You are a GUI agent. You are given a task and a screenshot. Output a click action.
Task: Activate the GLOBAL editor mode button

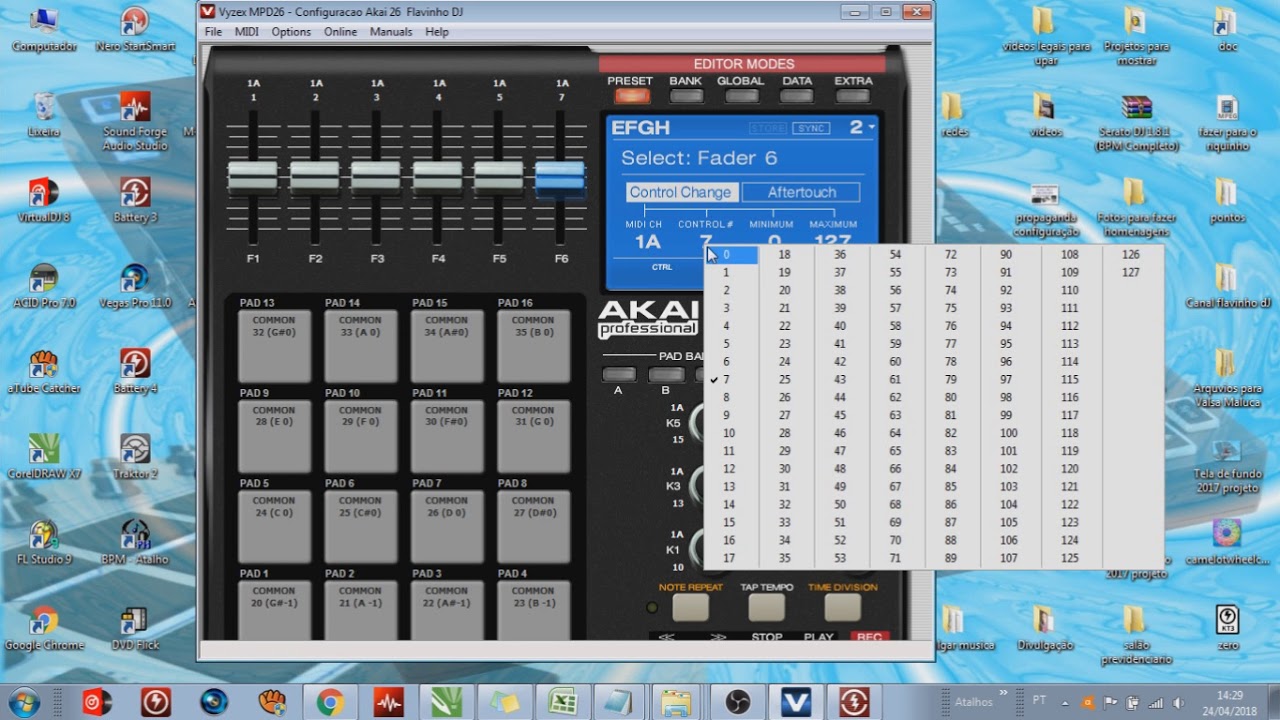(x=741, y=96)
